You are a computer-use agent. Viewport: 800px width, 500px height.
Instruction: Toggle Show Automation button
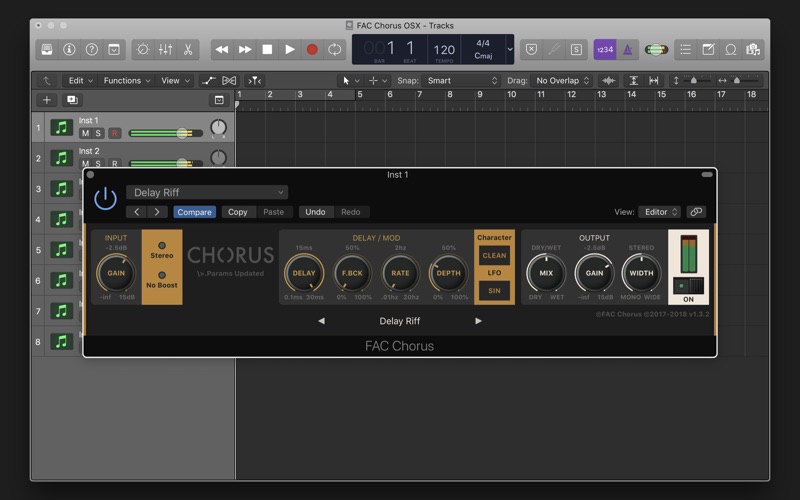click(208, 81)
